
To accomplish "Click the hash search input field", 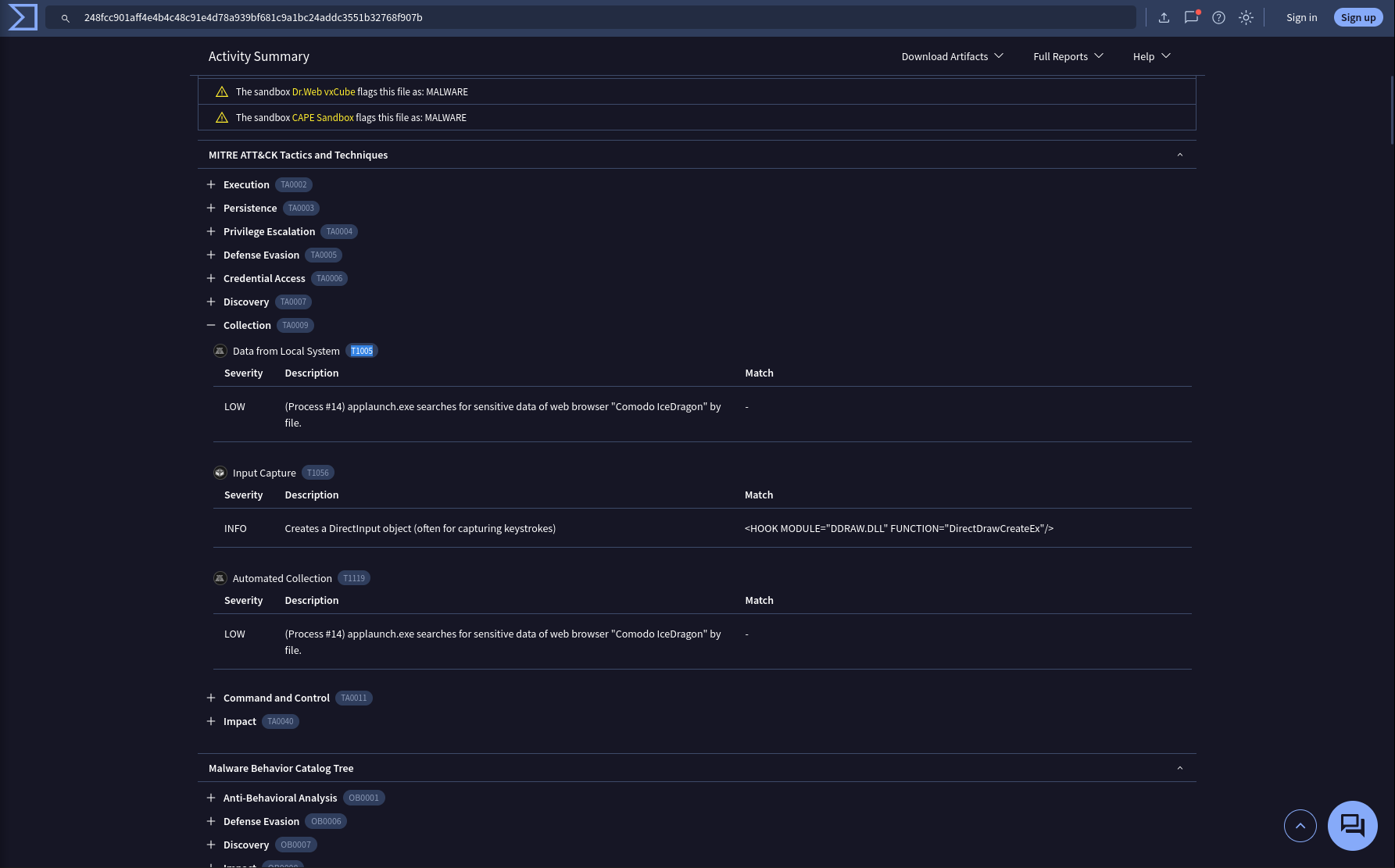I will click(590, 17).
